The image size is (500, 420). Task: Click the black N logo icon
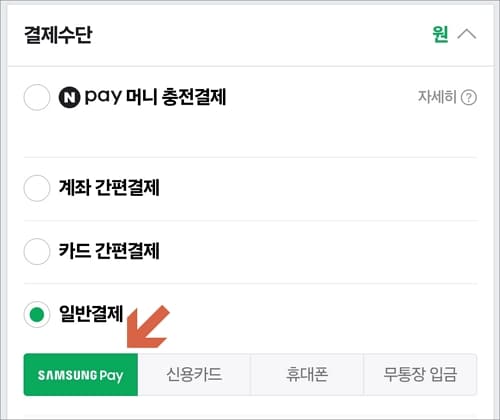tap(69, 97)
